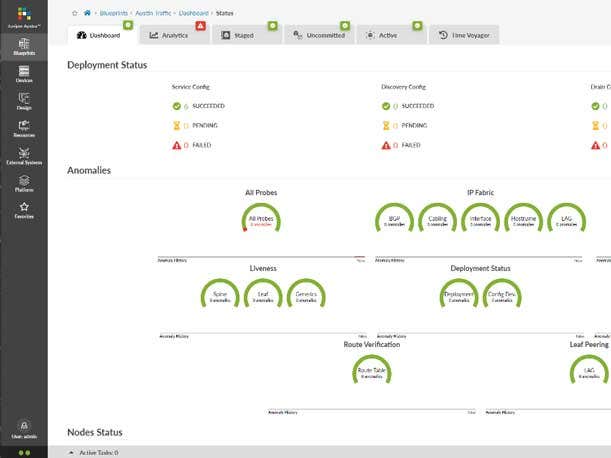Click the BGP anomalies gauge

(x=393, y=220)
